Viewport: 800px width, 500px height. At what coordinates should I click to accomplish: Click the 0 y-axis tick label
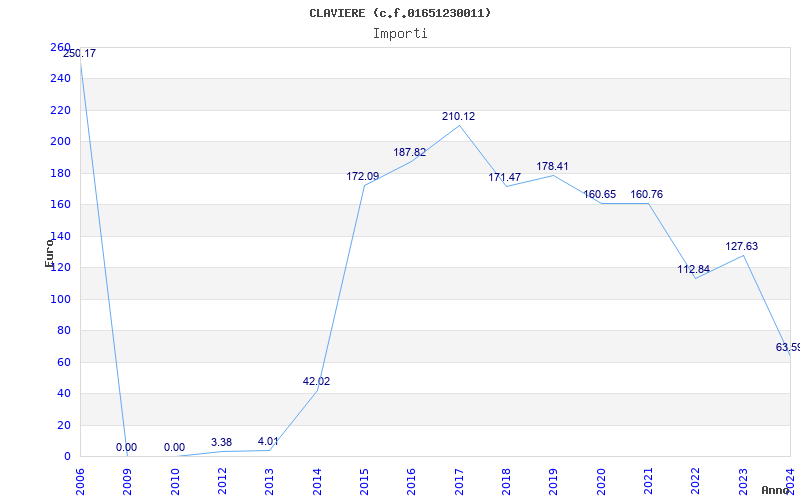[x=67, y=456]
